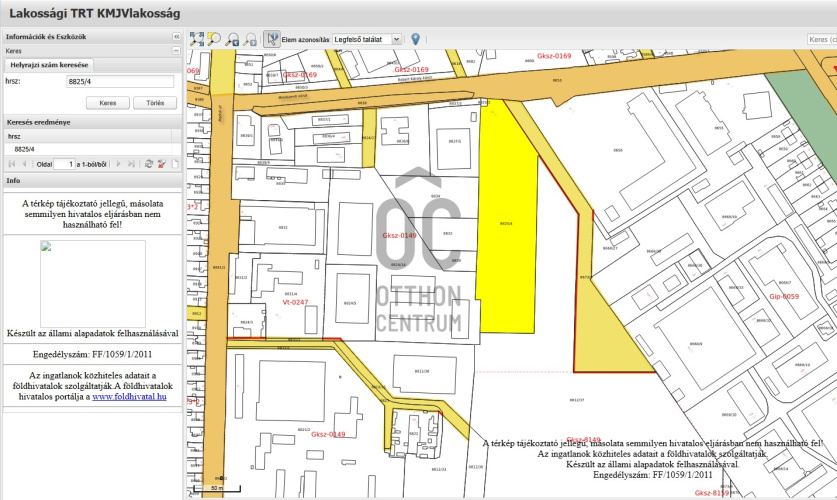Image resolution: width=837 pixels, height=500 pixels.
Task: Click the hrsz input field
Action: (x=120, y=81)
